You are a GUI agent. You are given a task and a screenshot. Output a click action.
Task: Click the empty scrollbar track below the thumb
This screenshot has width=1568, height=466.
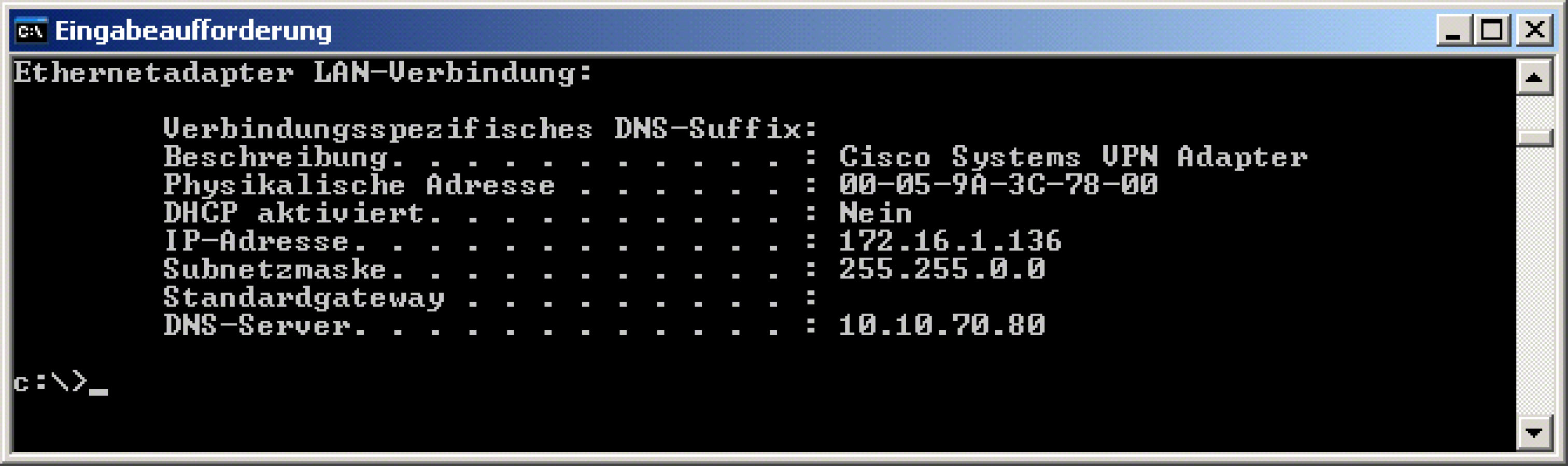[x=1534, y=280]
